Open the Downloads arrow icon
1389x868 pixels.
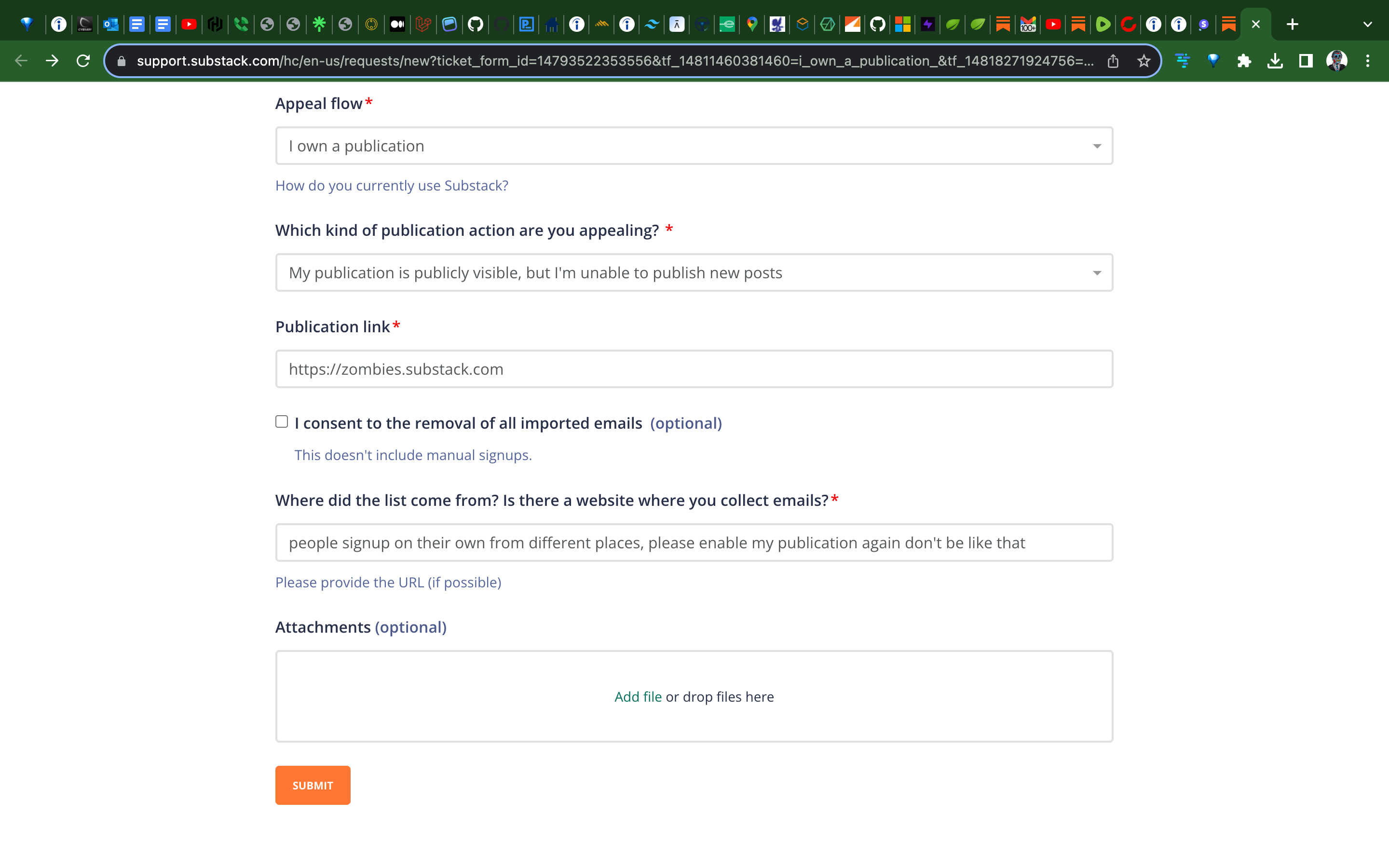(1275, 61)
